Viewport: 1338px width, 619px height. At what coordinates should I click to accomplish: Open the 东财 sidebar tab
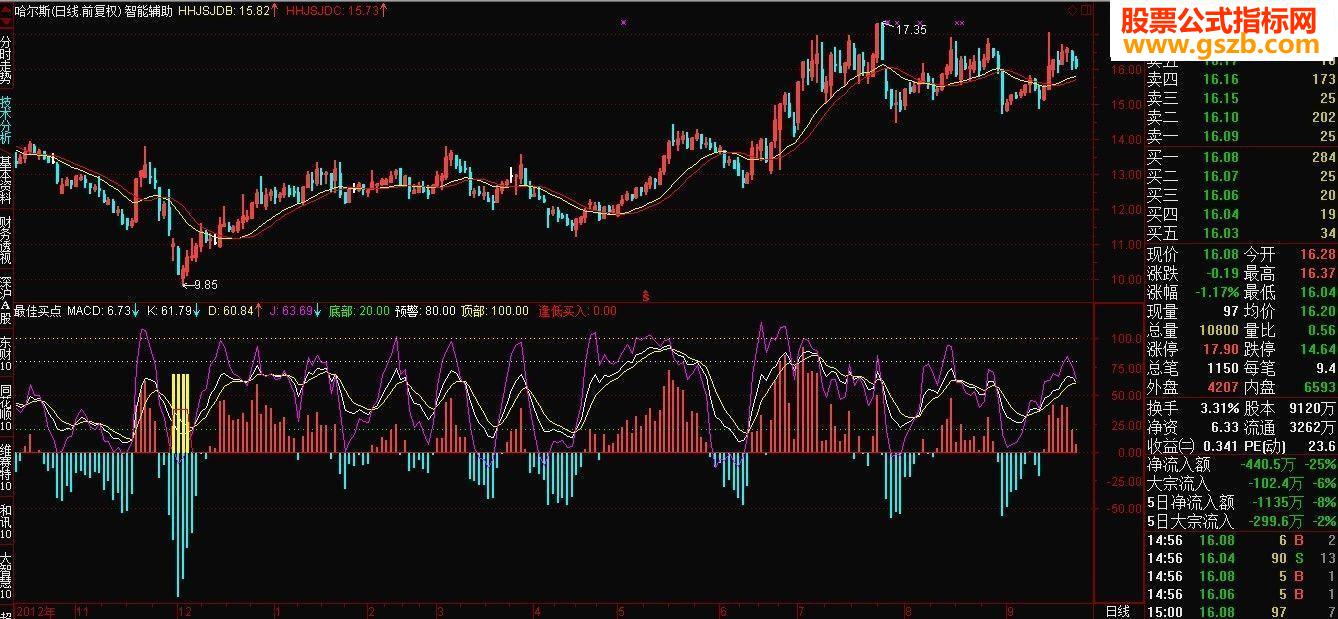click(x=6, y=354)
